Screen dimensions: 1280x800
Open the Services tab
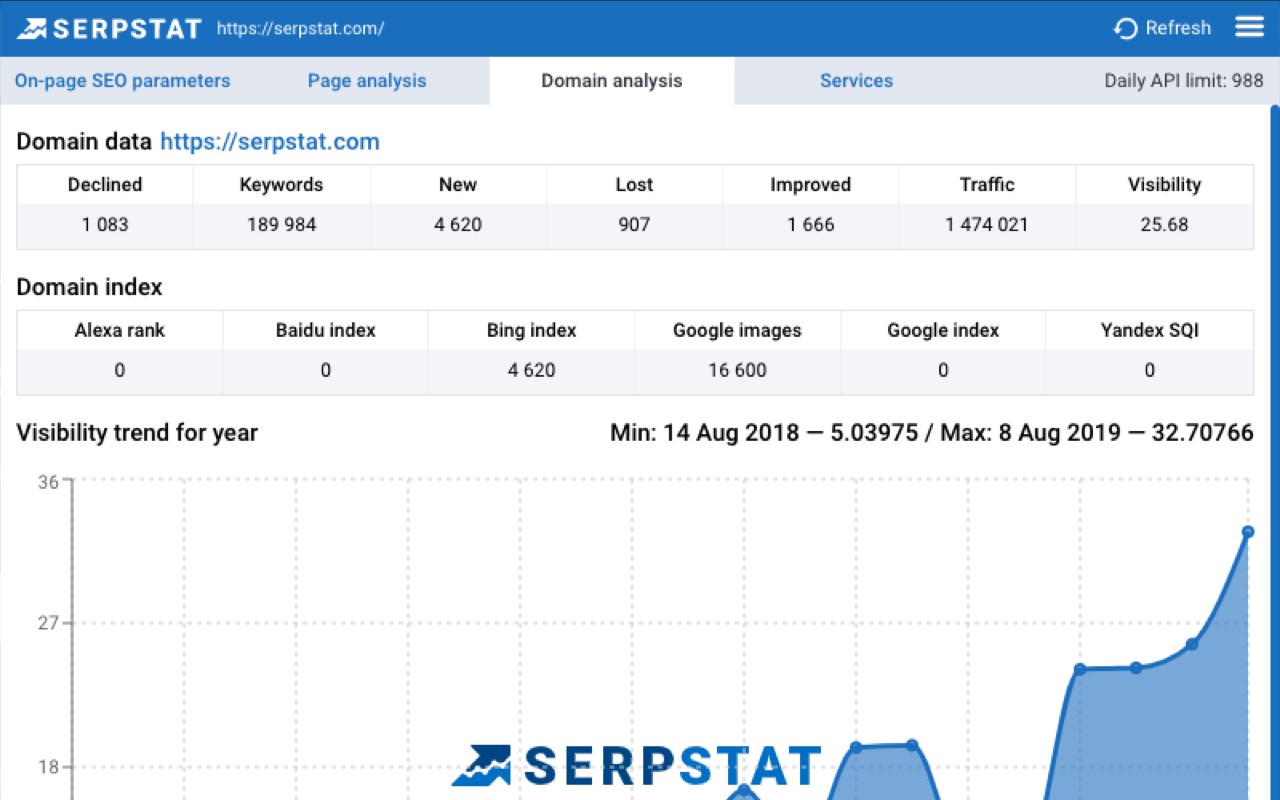(x=856, y=81)
